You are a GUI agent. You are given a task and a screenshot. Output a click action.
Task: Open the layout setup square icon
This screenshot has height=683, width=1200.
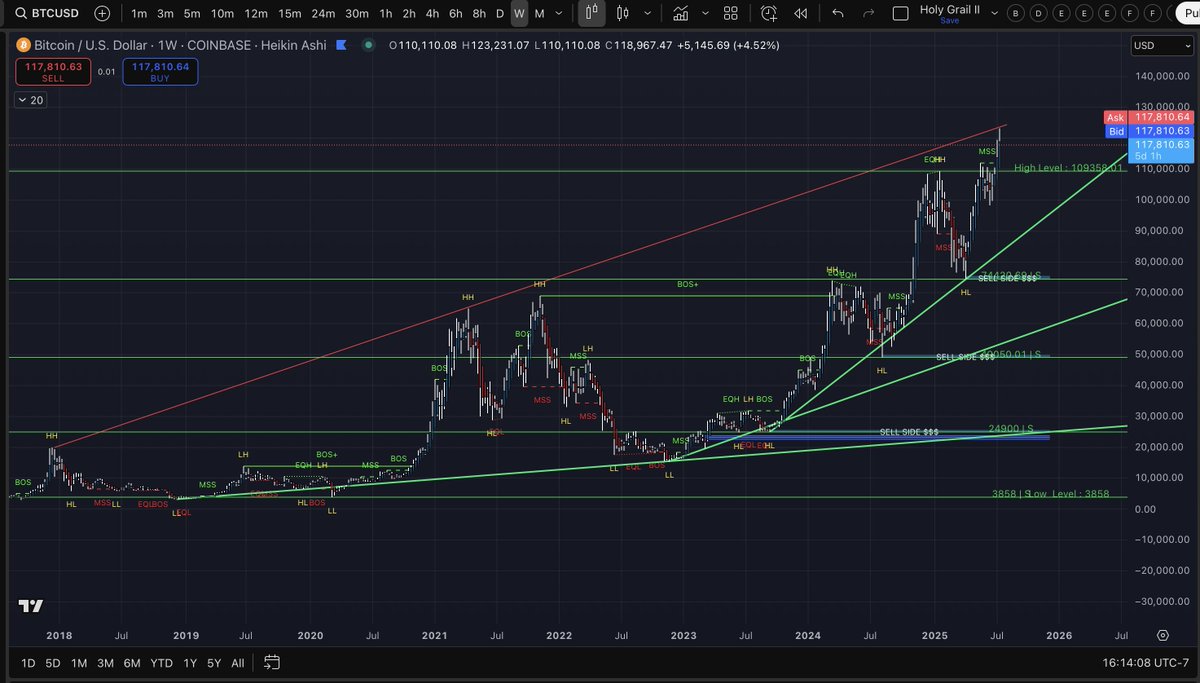tap(900, 13)
